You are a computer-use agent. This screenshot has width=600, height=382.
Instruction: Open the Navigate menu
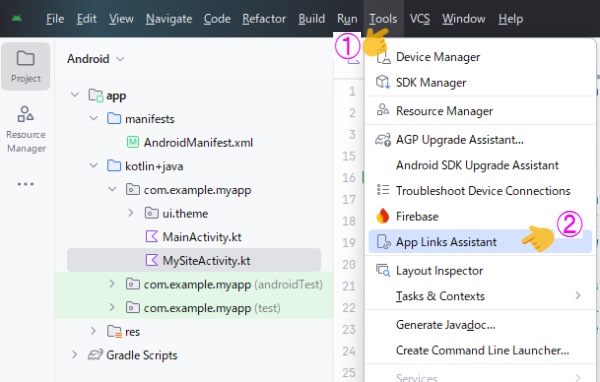(169, 19)
